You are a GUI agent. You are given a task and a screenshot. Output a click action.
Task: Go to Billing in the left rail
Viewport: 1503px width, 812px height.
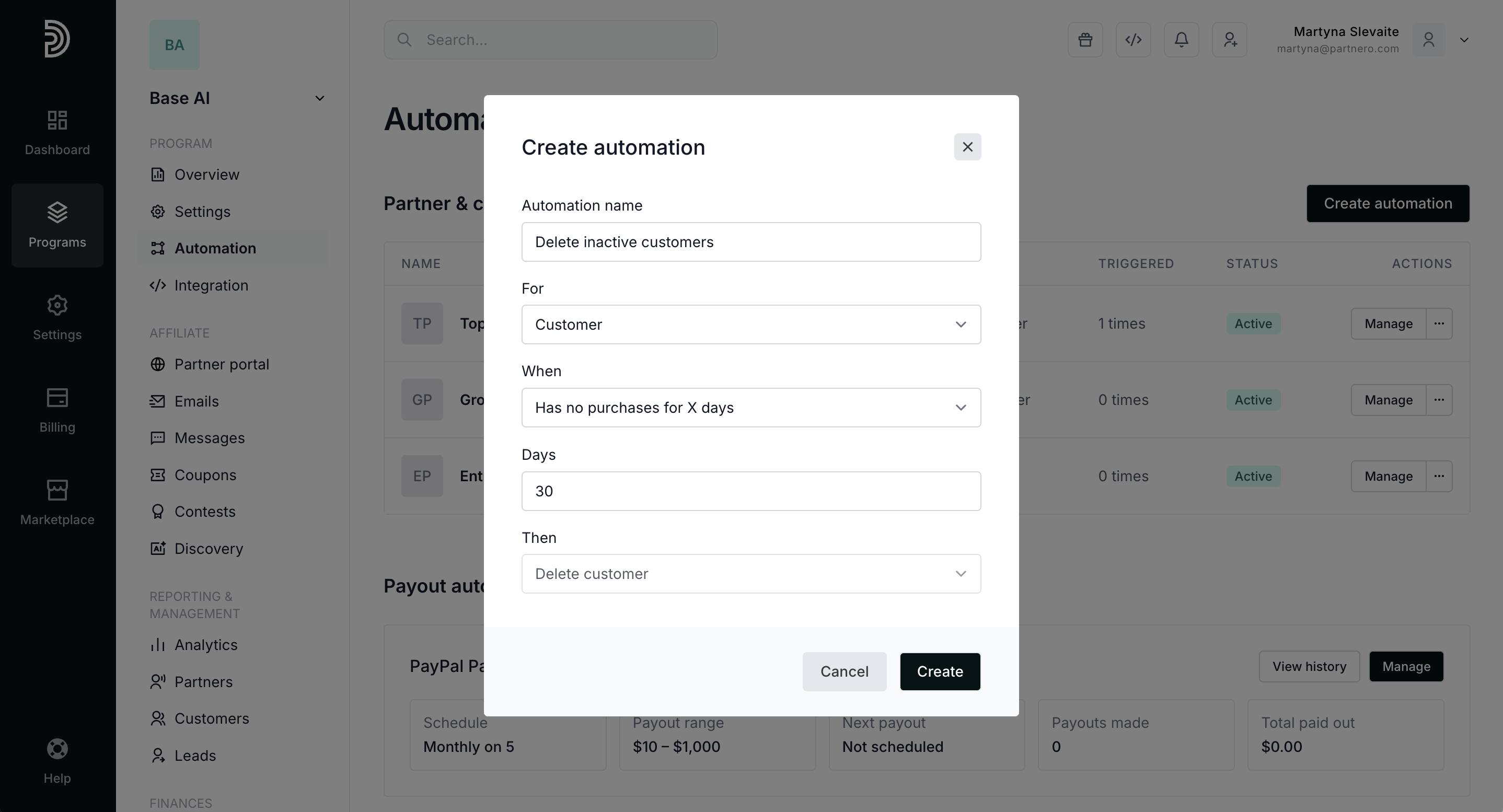pyautogui.click(x=57, y=410)
